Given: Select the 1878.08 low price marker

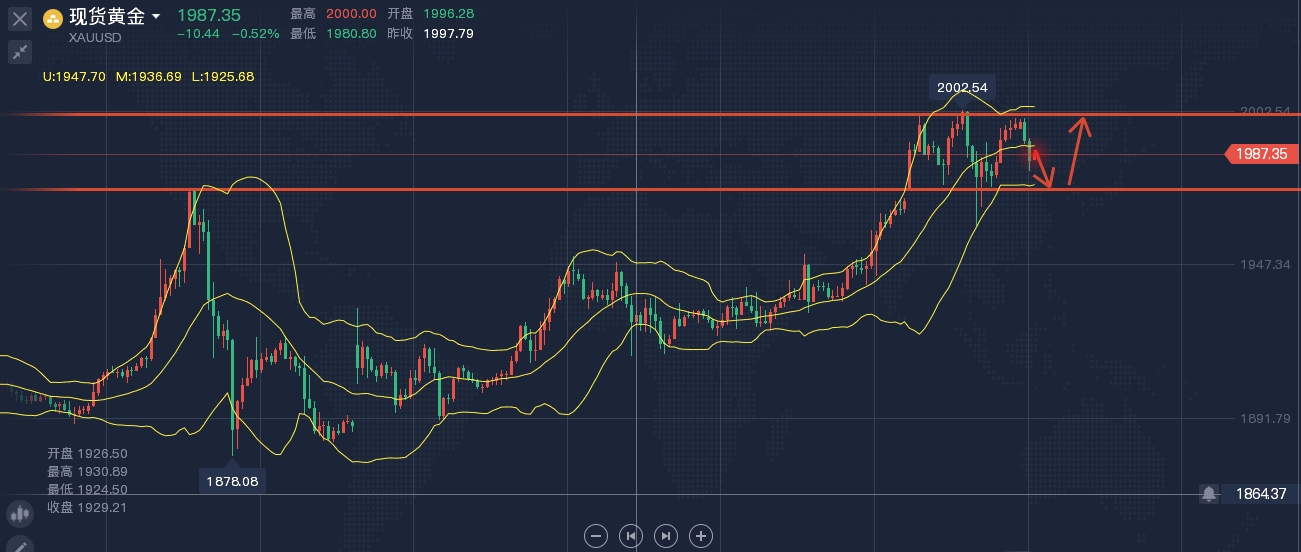Looking at the screenshot, I should tap(233, 480).
